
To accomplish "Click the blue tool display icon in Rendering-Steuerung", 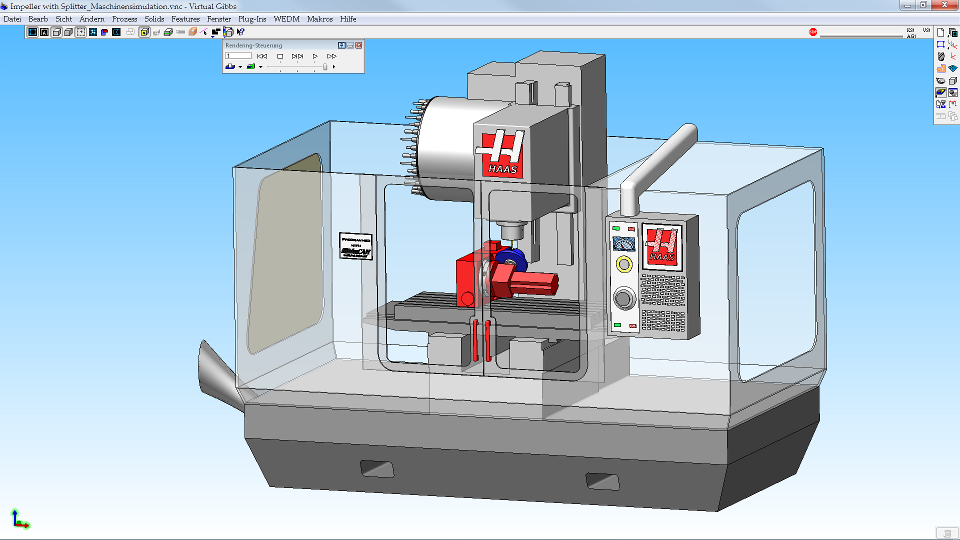I will [230, 66].
